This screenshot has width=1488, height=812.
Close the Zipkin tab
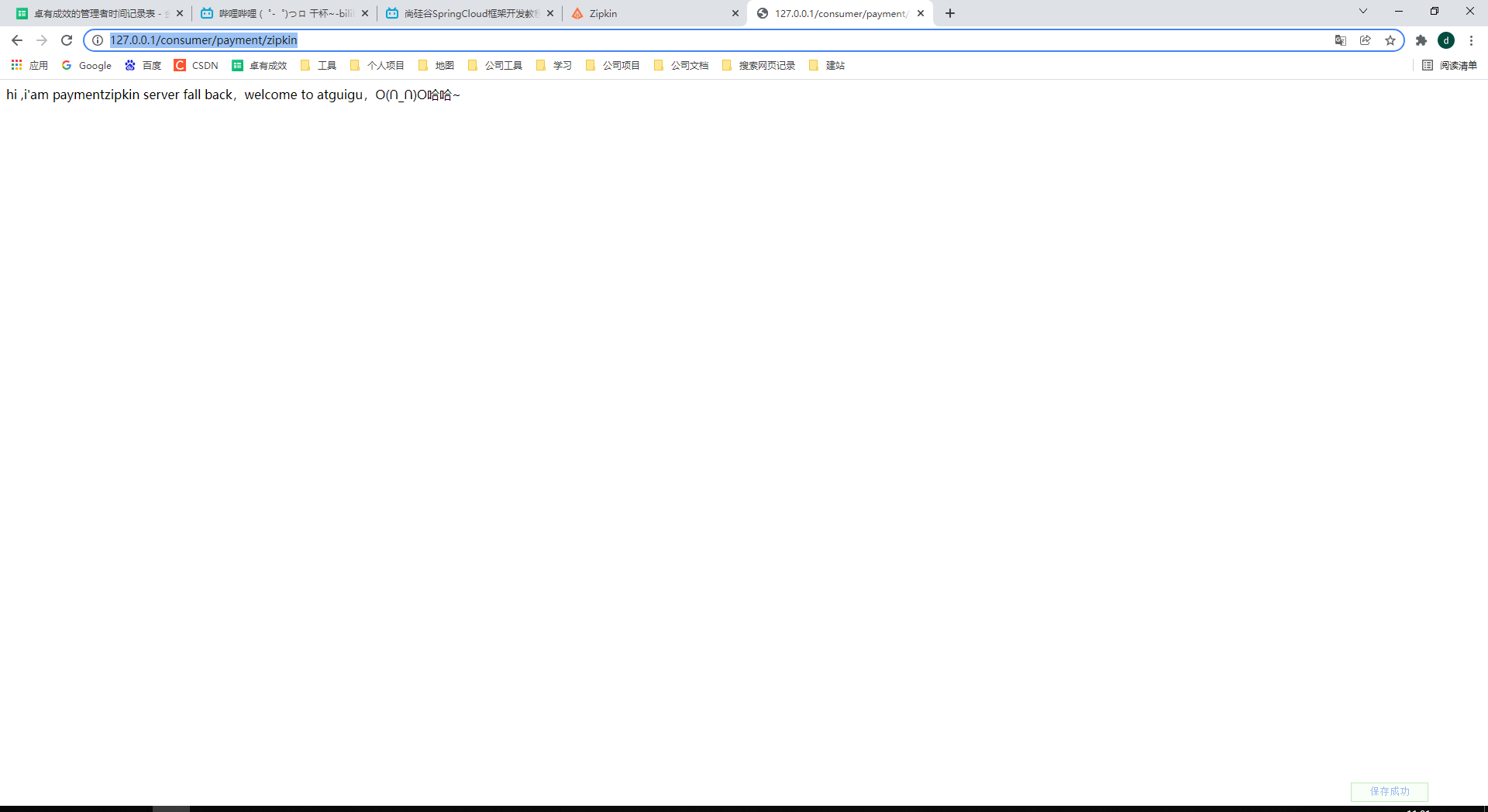[735, 13]
